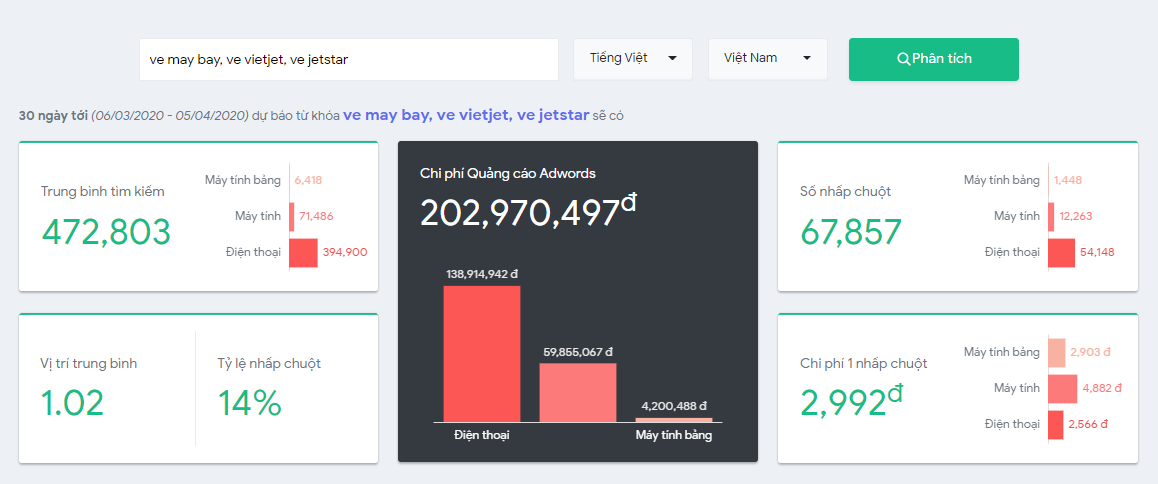Click the 138,914,942 đ phone cost bar
The width and height of the screenshot is (1158, 484).
tap(482, 354)
